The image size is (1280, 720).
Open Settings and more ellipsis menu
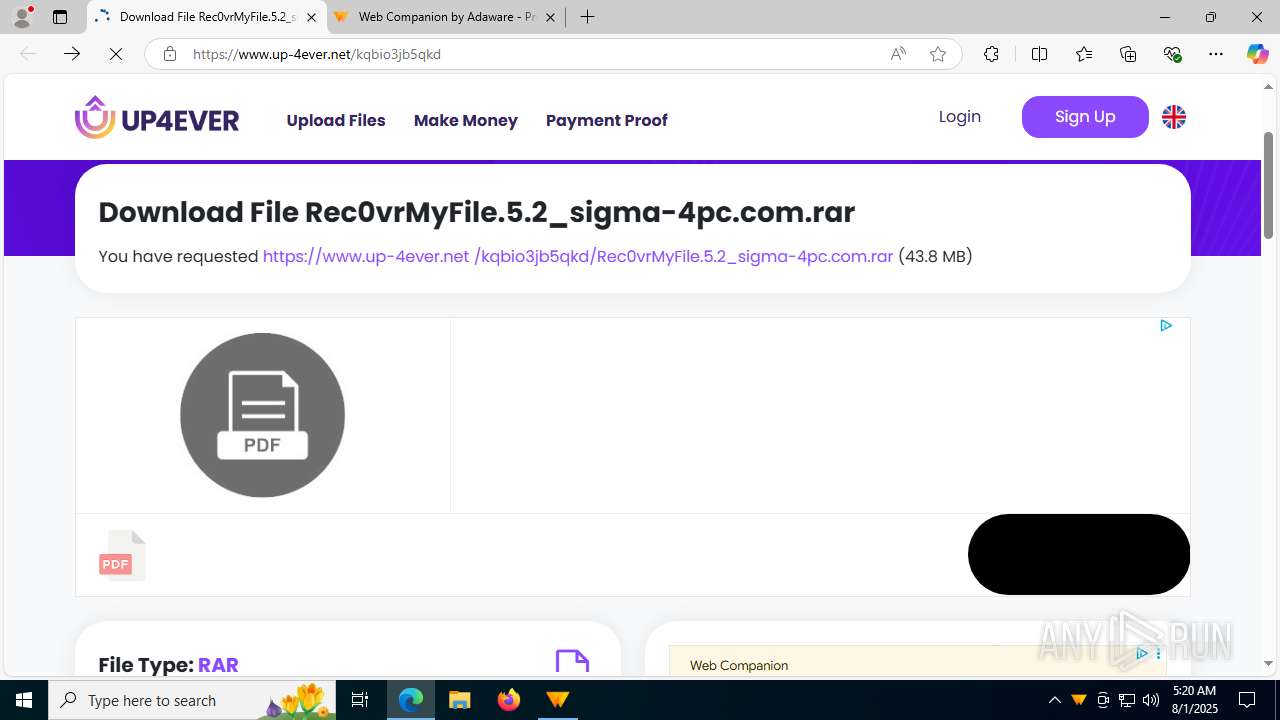[x=1216, y=54]
